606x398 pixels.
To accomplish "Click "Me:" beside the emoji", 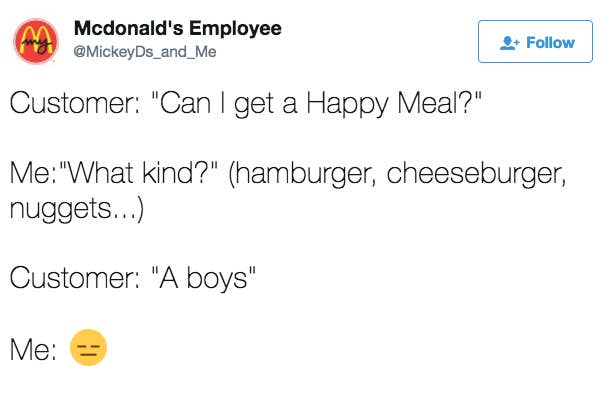I will tap(33, 349).
